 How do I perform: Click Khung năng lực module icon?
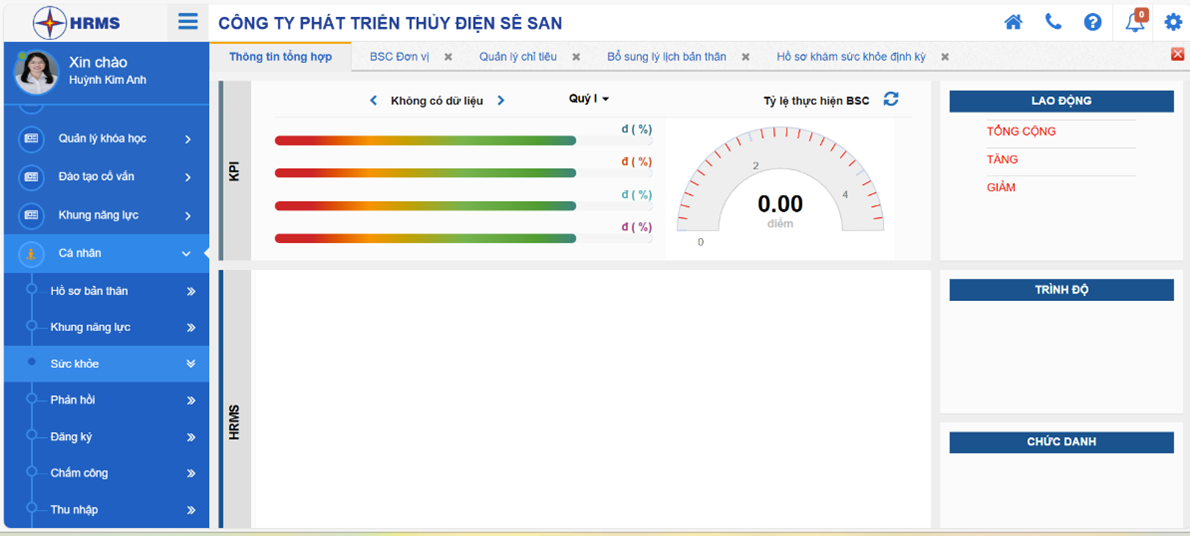(x=31, y=216)
